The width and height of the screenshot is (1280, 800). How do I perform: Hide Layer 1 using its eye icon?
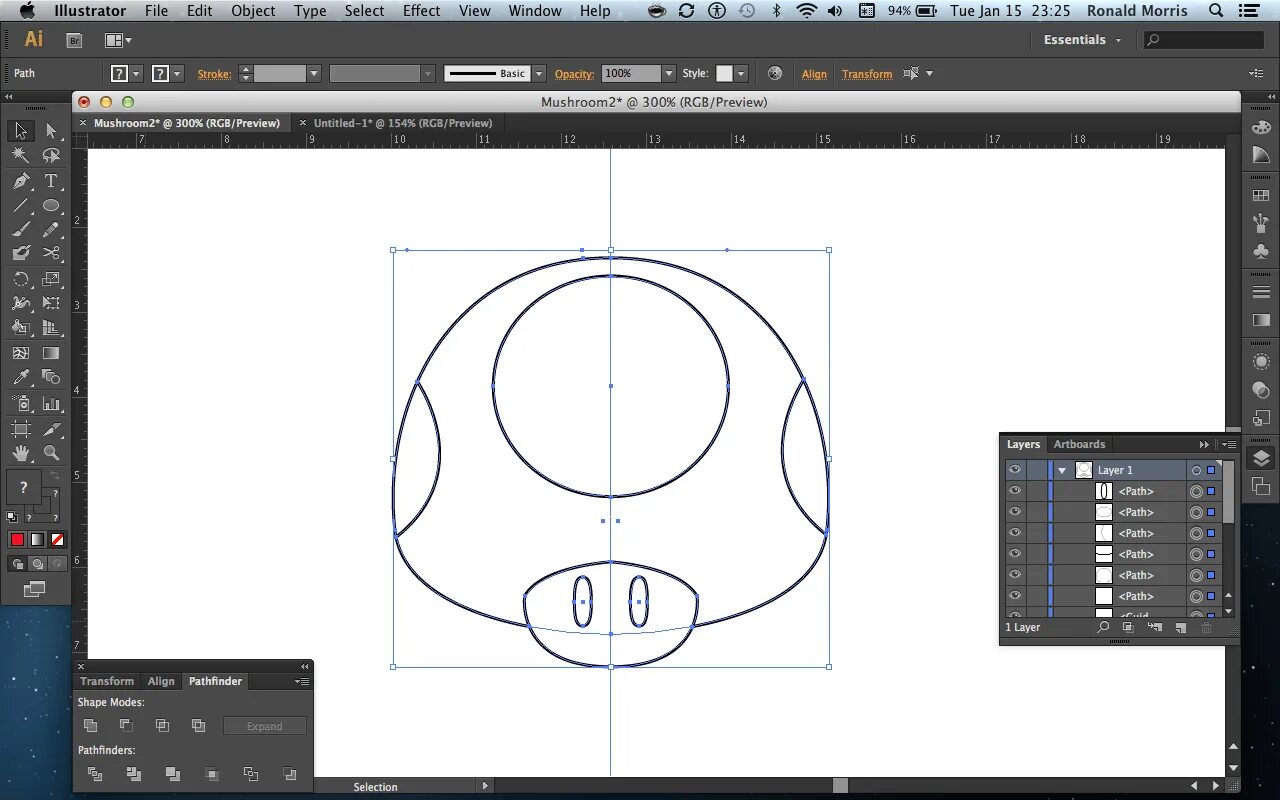click(x=1015, y=470)
